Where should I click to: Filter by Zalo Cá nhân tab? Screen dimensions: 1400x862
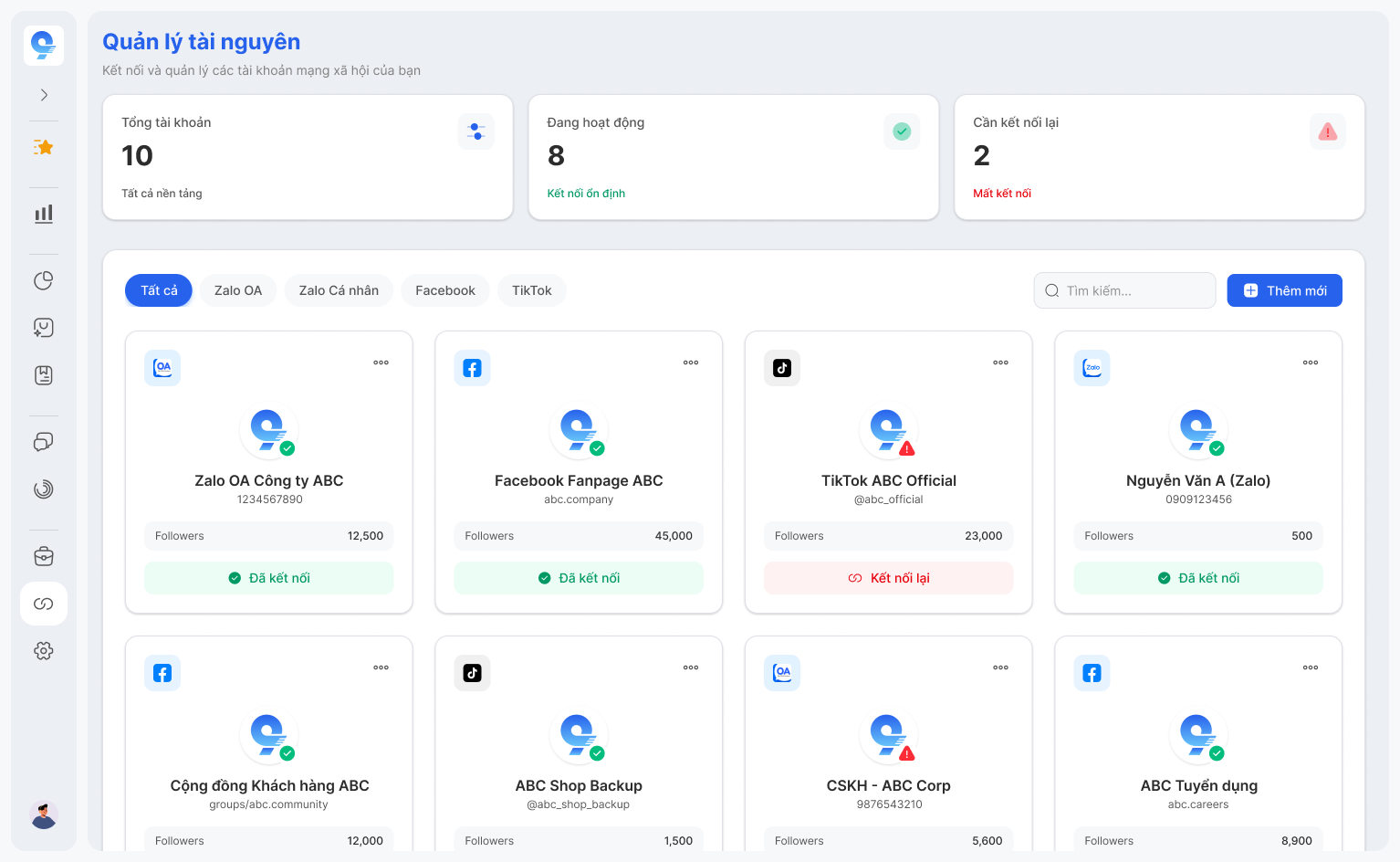(x=339, y=290)
